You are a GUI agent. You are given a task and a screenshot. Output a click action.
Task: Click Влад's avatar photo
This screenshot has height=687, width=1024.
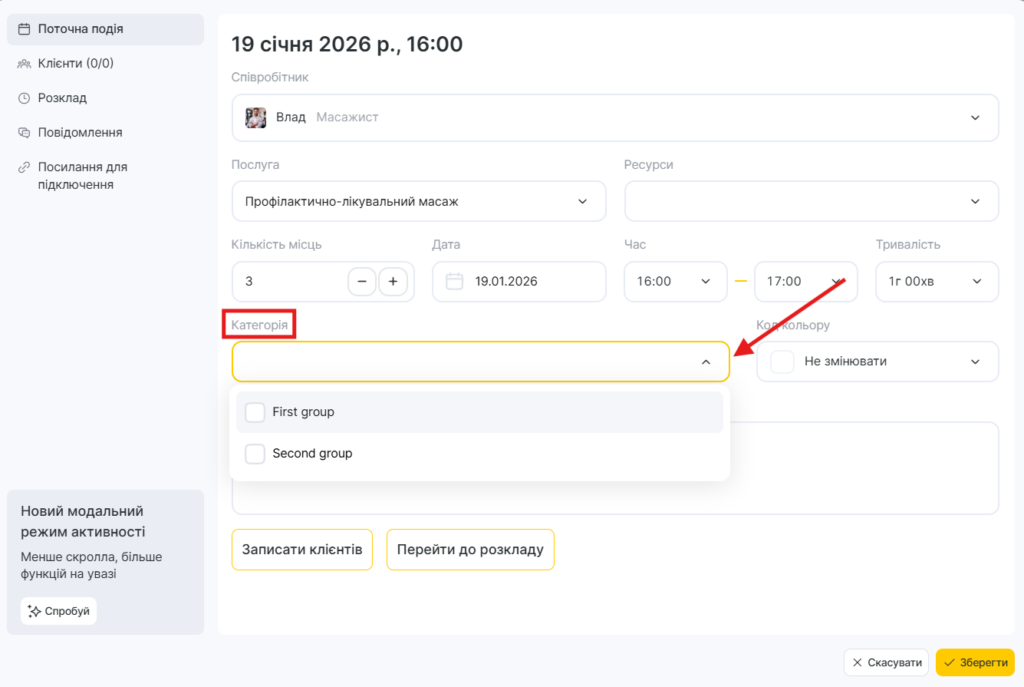tap(256, 117)
